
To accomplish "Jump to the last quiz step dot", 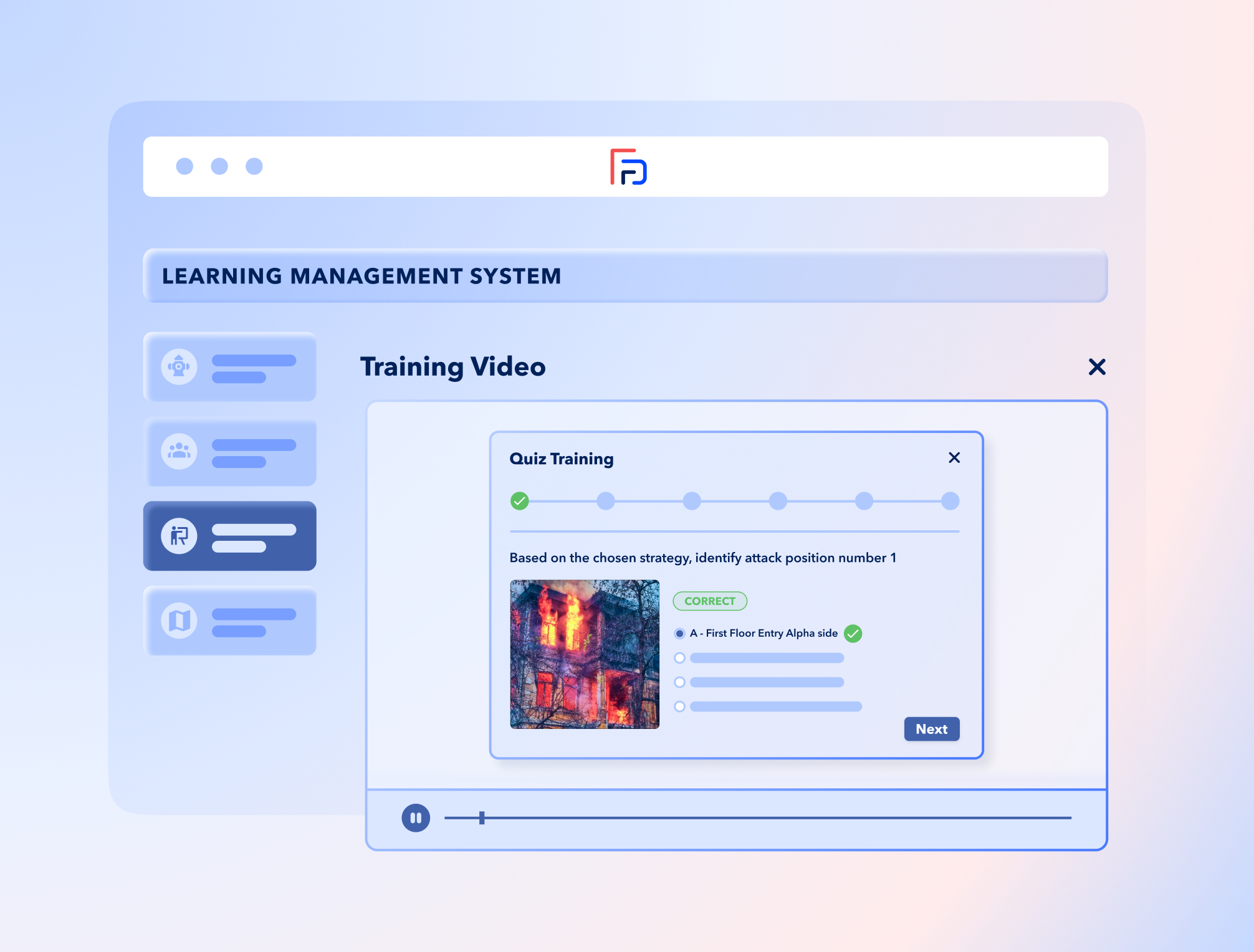I will pyautogui.click(x=950, y=501).
